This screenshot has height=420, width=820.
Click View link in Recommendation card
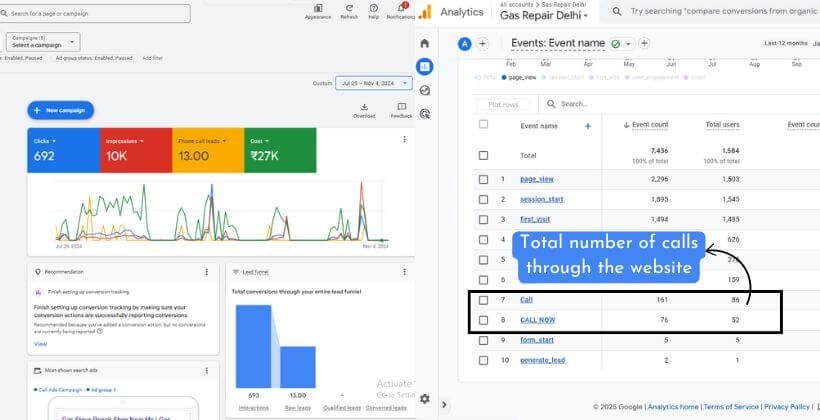(x=40, y=344)
